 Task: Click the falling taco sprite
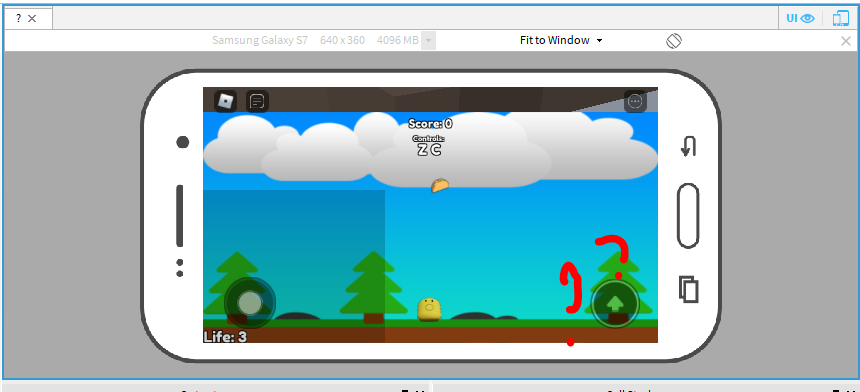click(x=440, y=185)
